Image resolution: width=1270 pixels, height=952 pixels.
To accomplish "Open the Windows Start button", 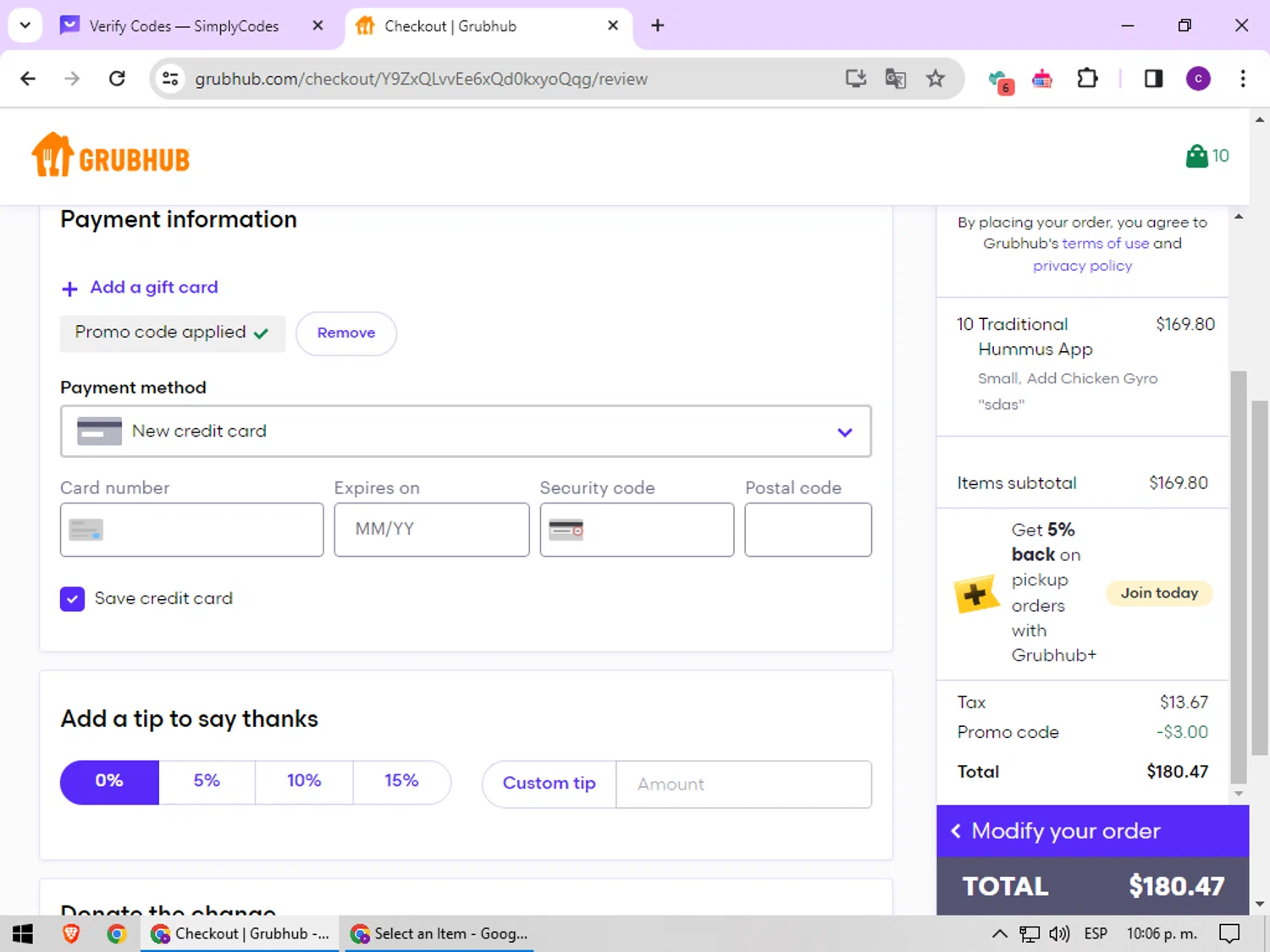I will click(x=23, y=933).
